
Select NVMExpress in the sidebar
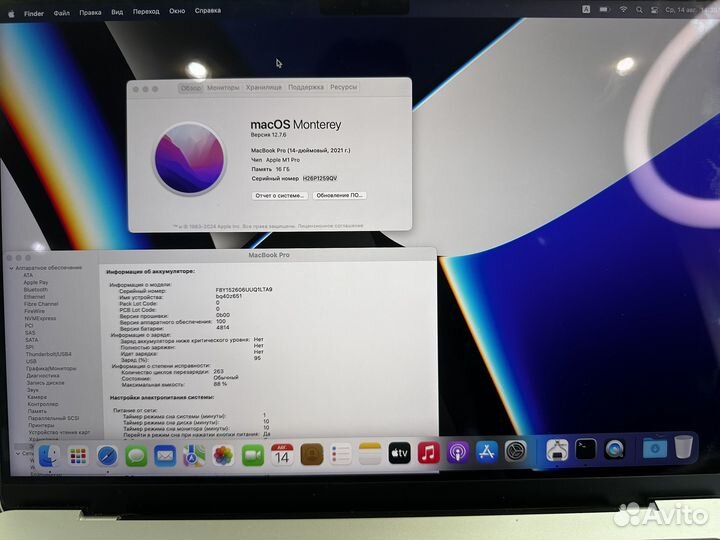pos(40,318)
